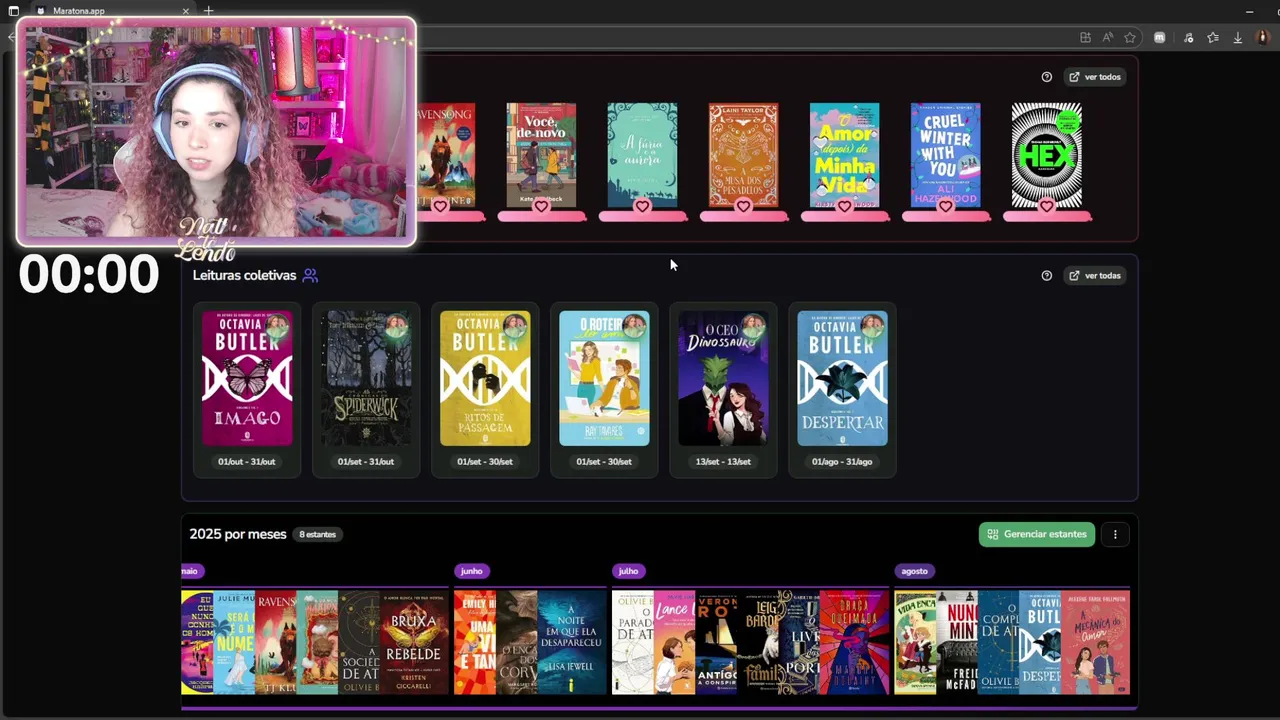This screenshot has width=1280, height=720.
Task: Click the media control music icon in toolbar
Action: click(1188, 38)
